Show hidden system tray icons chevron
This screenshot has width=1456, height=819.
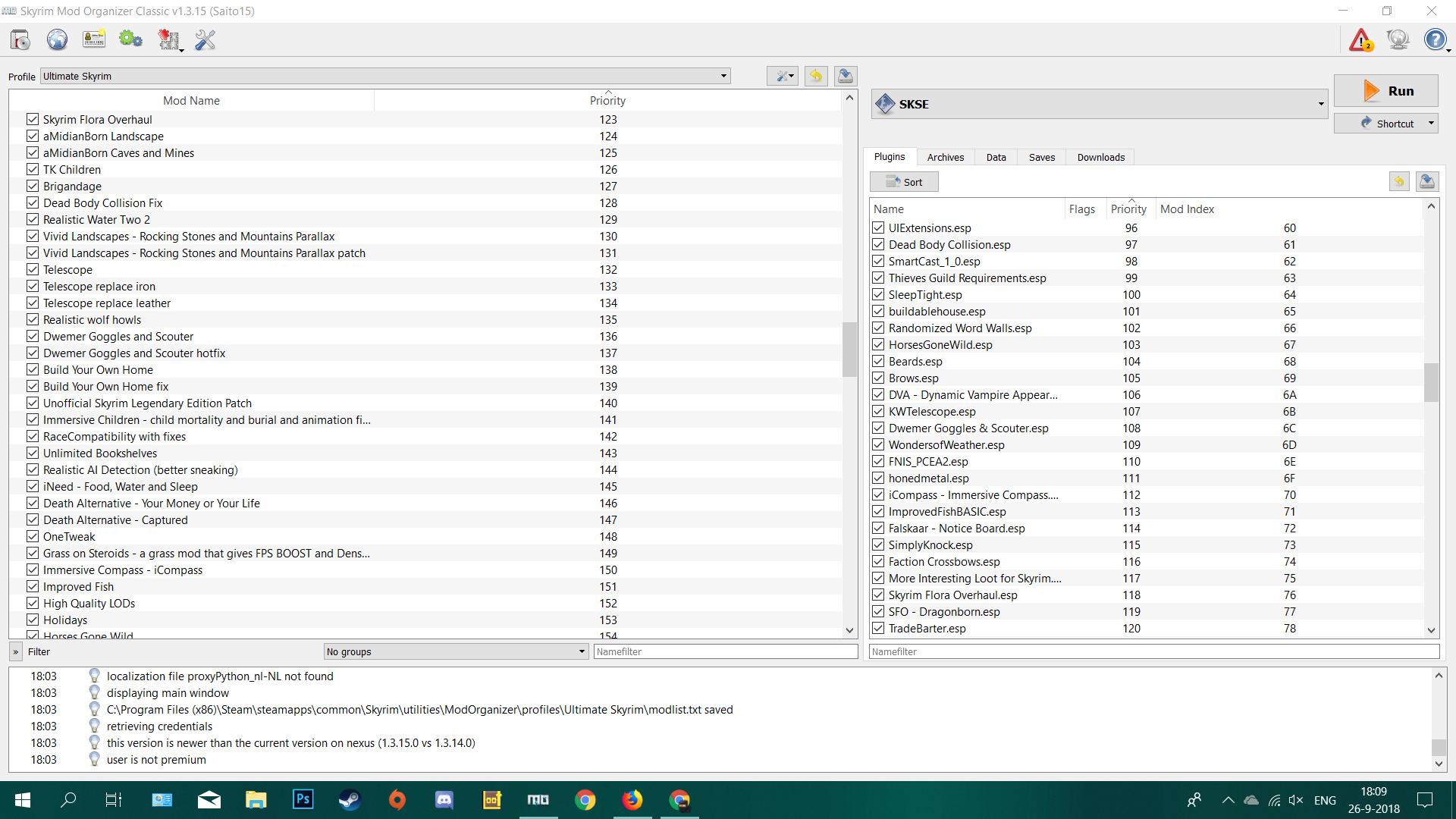(x=1228, y=800)
